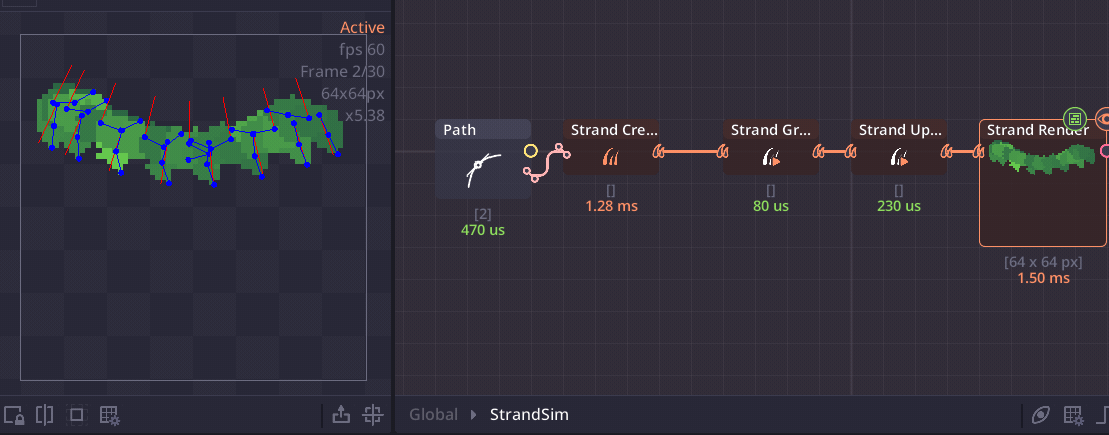Toggle the preview lock icon in the preview toolbar
The width and height of the screenshot is (1109, 435).
click(x=14, y=415)
